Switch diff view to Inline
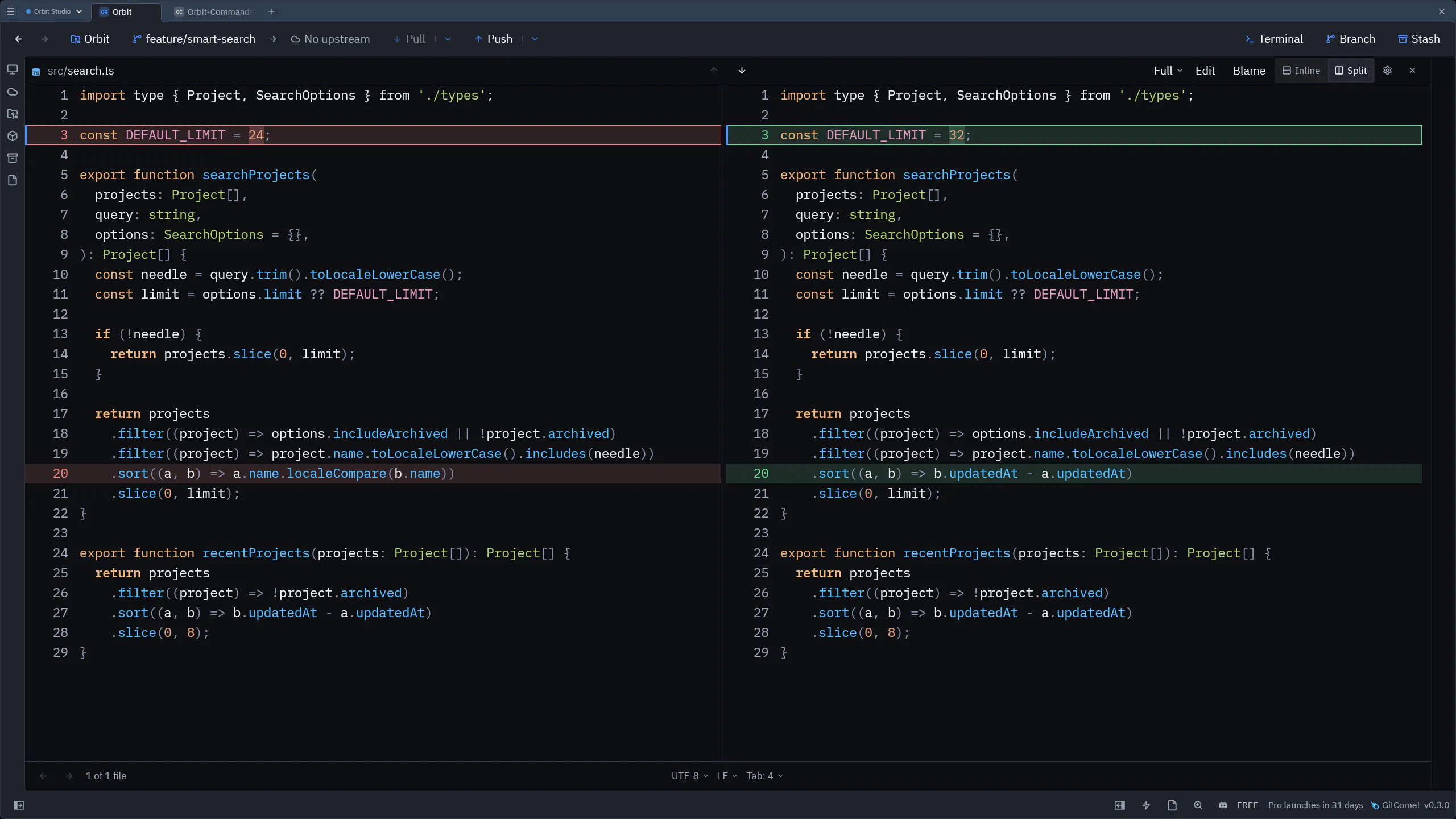Viewport: 1456px width, 819px height. [1301, 71]
